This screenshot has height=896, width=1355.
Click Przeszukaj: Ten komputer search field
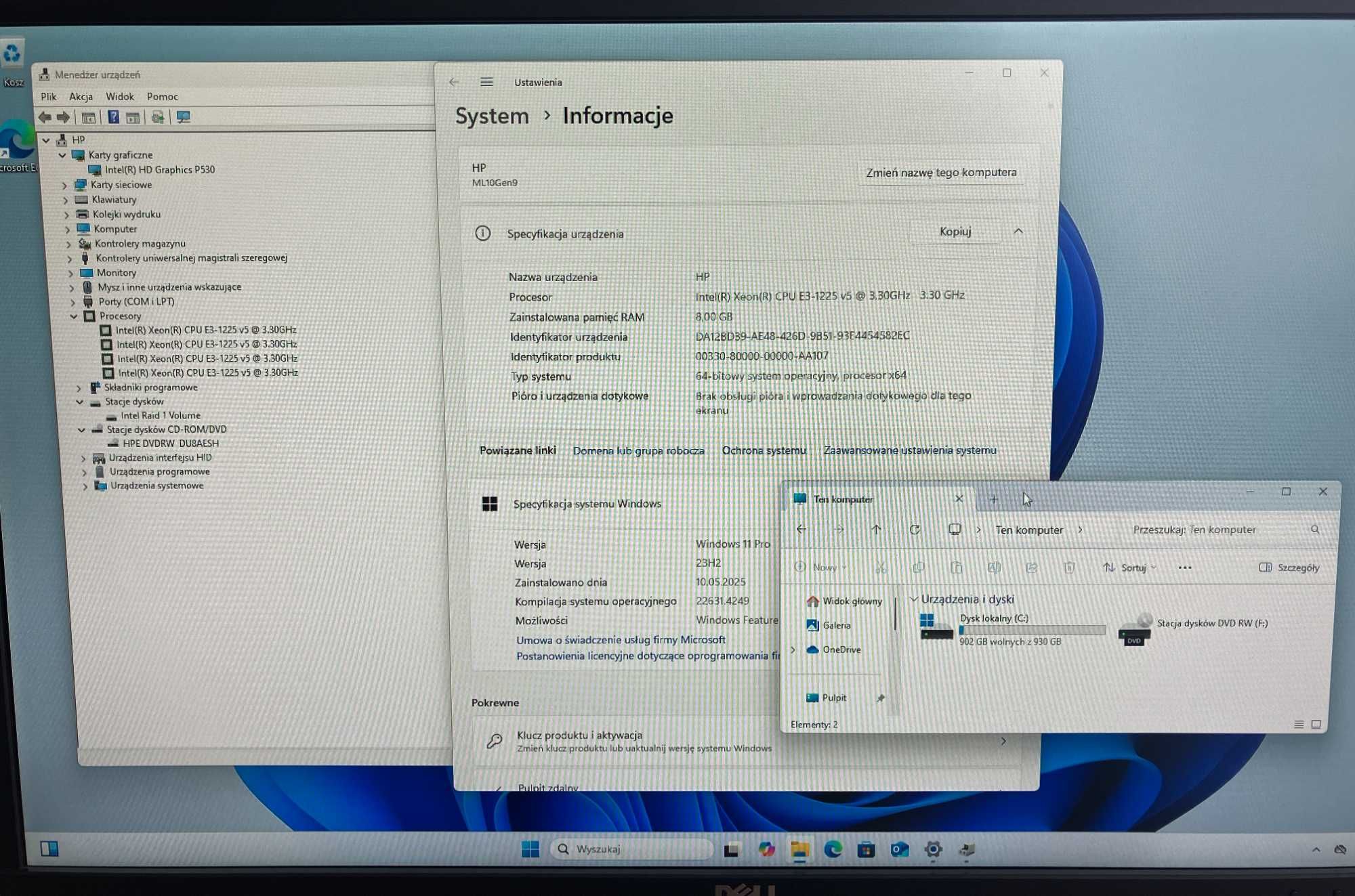point(1225,530)
